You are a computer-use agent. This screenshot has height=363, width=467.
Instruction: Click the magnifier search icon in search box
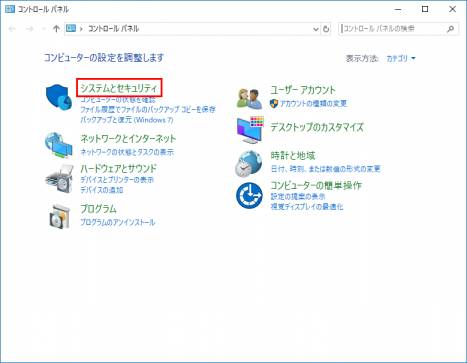pyautogui.click(x=450, y=29)
